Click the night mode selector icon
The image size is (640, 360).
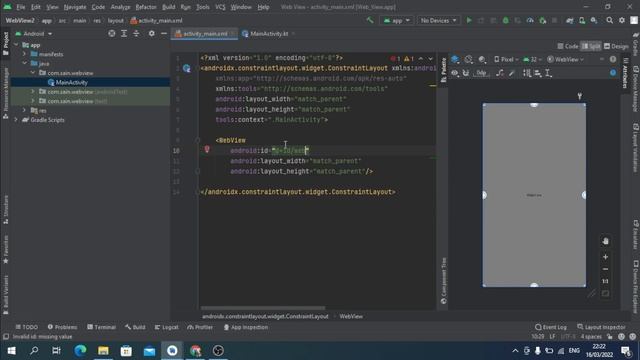click(x=482, y=60)
